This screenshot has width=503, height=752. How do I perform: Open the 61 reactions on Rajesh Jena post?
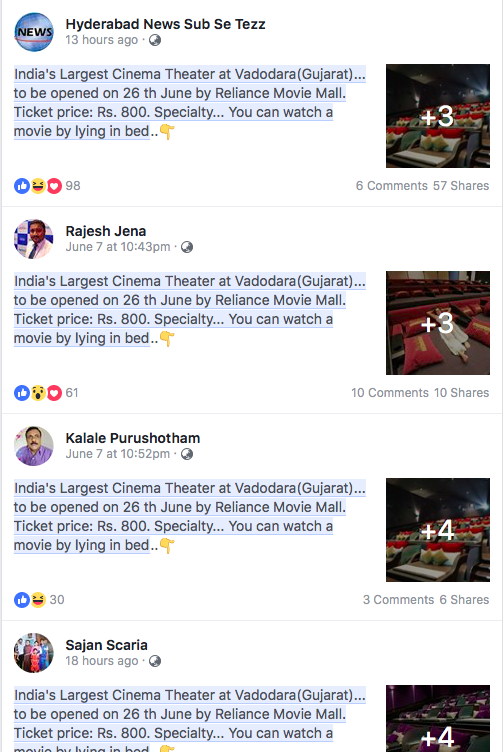(47, 393)
